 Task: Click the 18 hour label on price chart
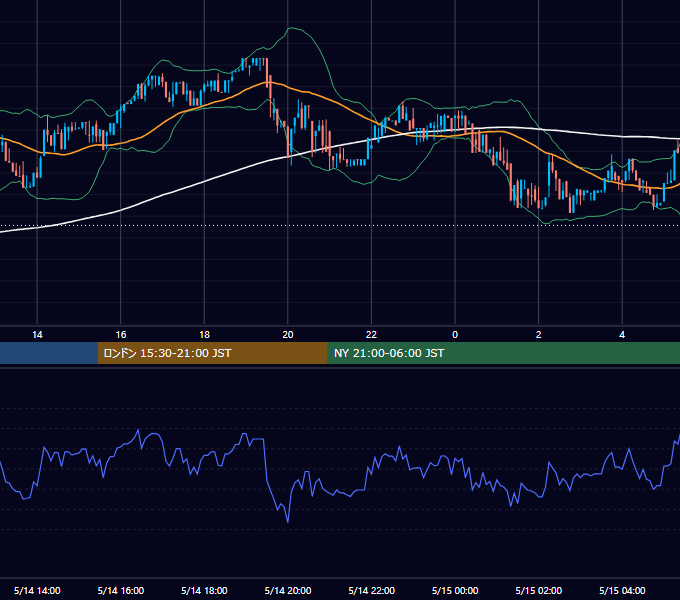tap(204, 335)
